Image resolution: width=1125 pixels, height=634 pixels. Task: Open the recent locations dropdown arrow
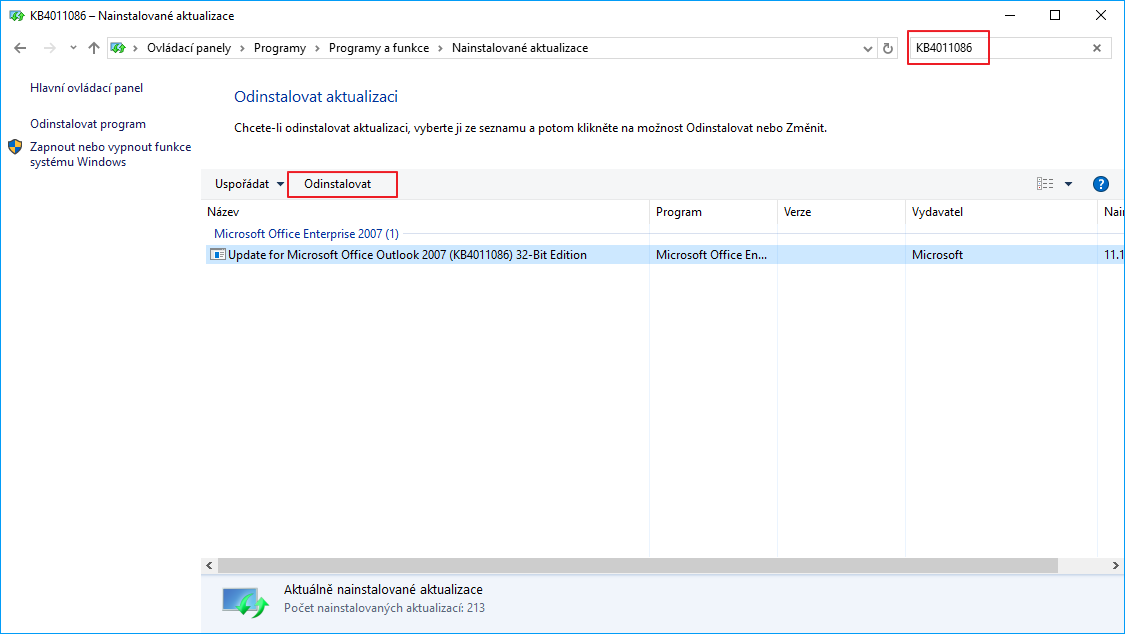73,48
